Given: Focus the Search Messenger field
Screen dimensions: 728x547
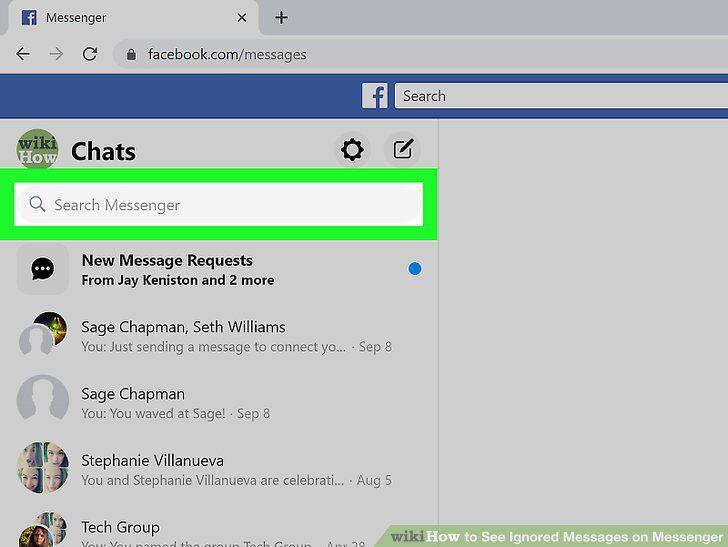Looking at the screenshot, I should coord(218,204).
